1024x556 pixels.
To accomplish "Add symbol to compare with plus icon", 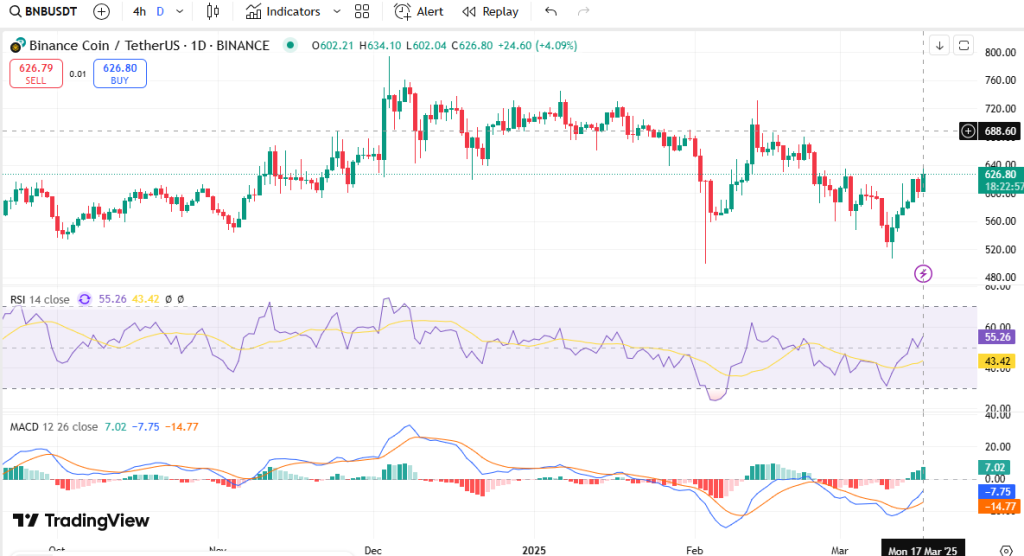I will click(x=101, y=11).
